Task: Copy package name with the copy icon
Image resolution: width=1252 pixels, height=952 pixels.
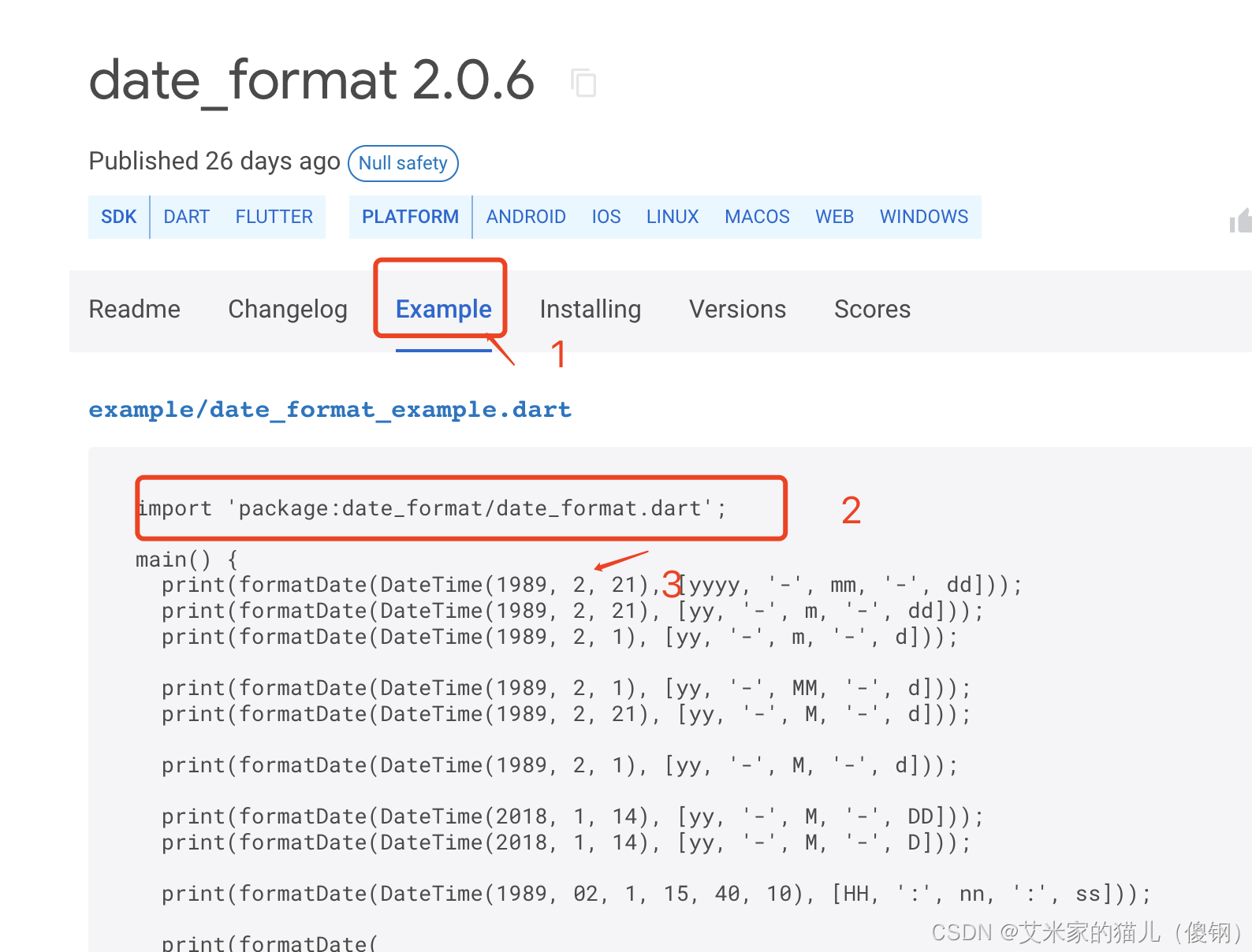Action: pos(583,83)
